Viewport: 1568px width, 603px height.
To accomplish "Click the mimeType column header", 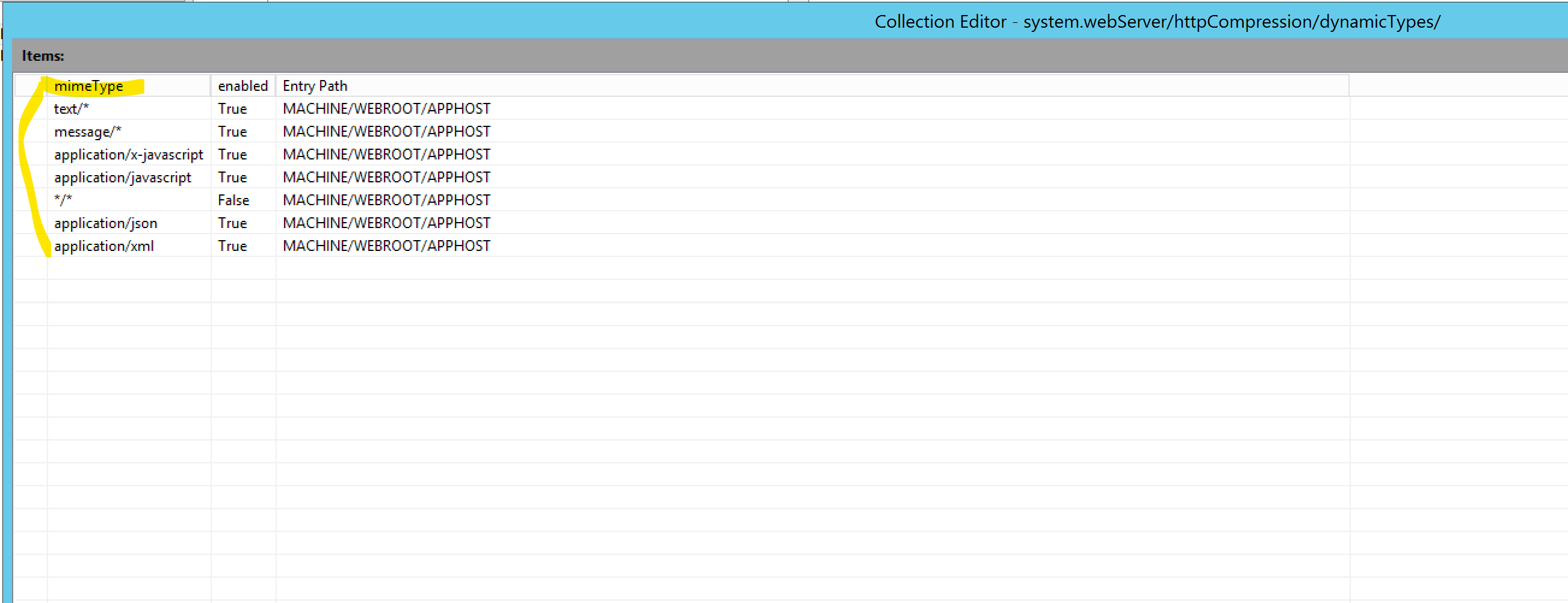I will 89,86.
